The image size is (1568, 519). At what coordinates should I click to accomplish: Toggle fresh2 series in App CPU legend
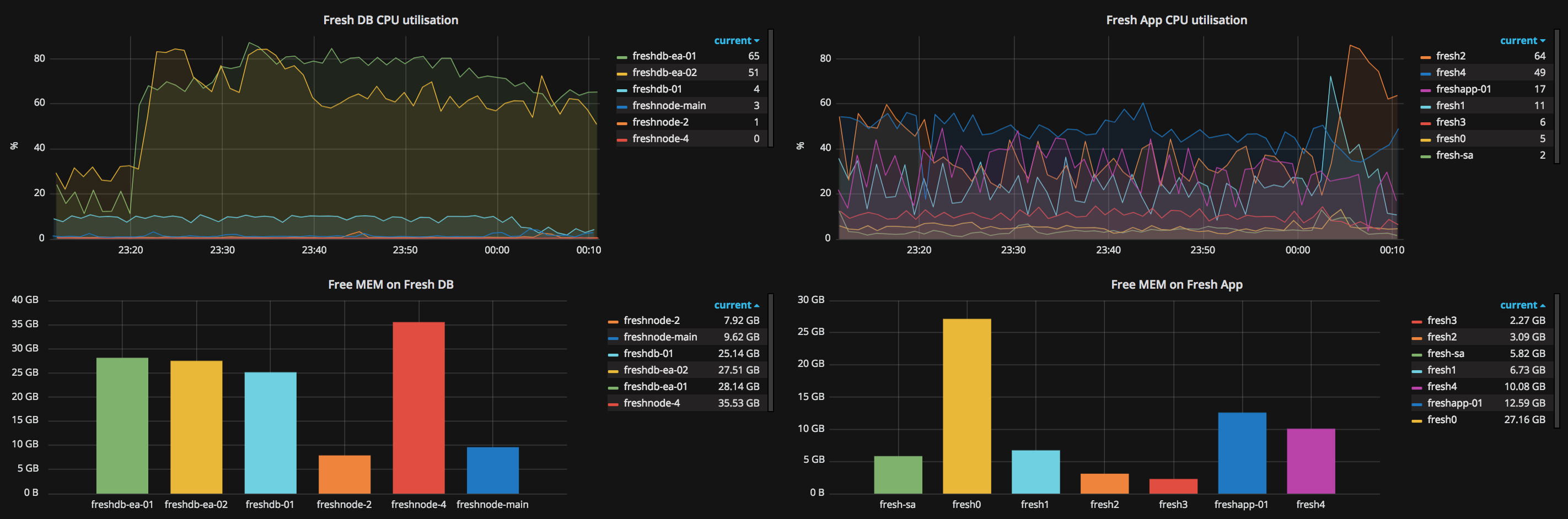(1451, 56)
